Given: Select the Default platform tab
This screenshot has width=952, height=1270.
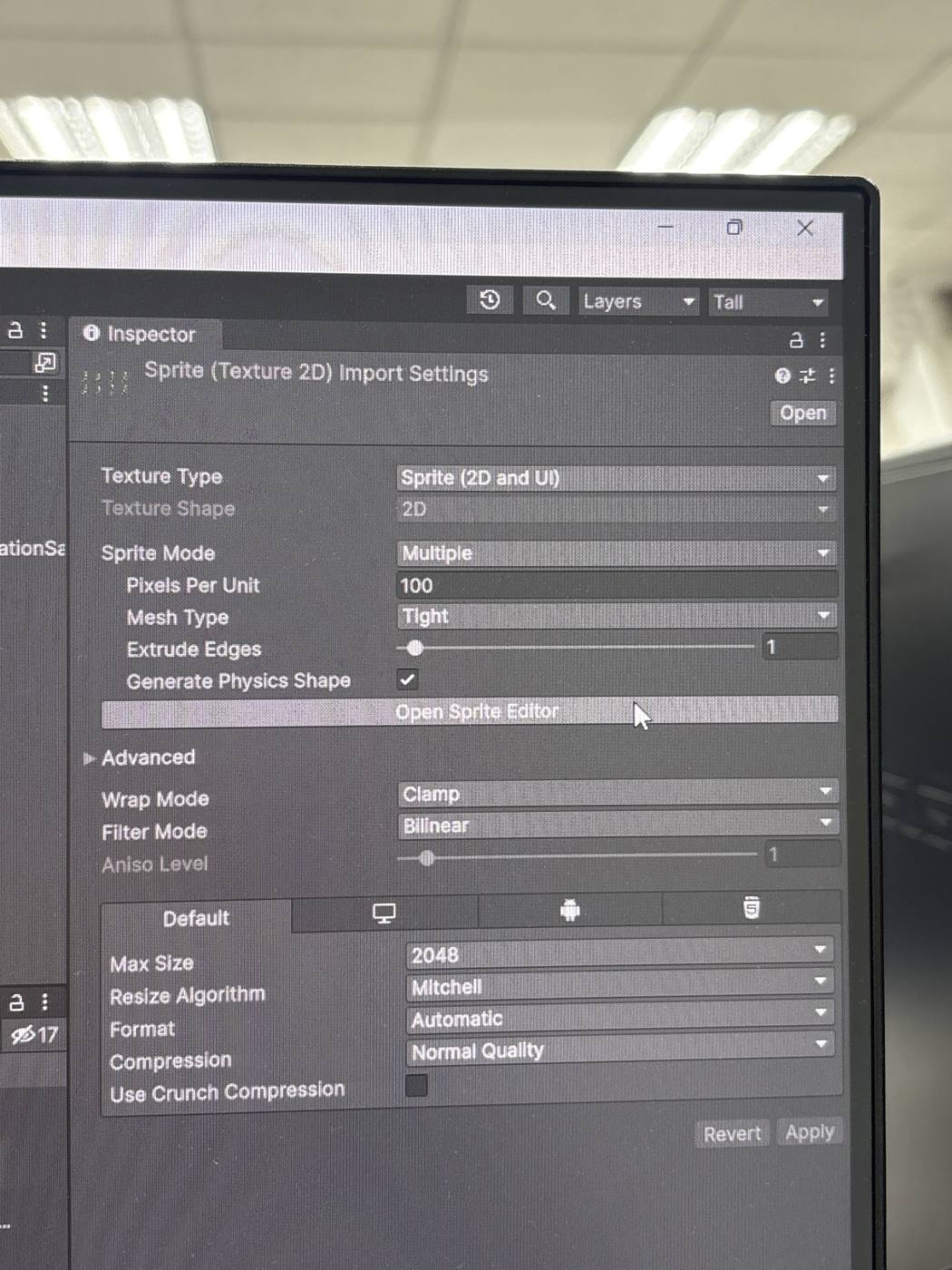Looking at the screenshot, I should click(x=197, y=918).
